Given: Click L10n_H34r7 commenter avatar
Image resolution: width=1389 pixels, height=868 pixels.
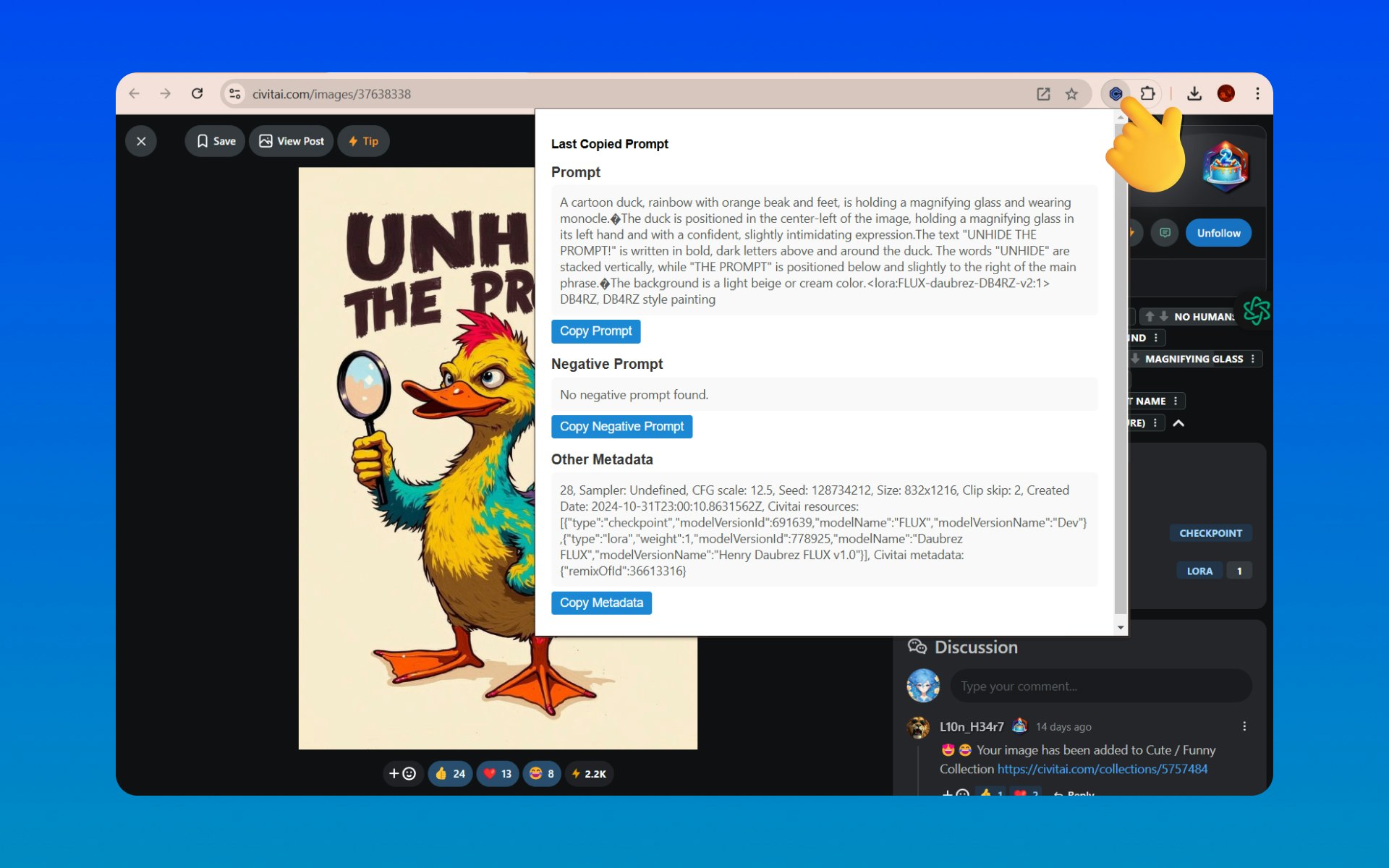Looking at the screenshot, I should 918,727.
